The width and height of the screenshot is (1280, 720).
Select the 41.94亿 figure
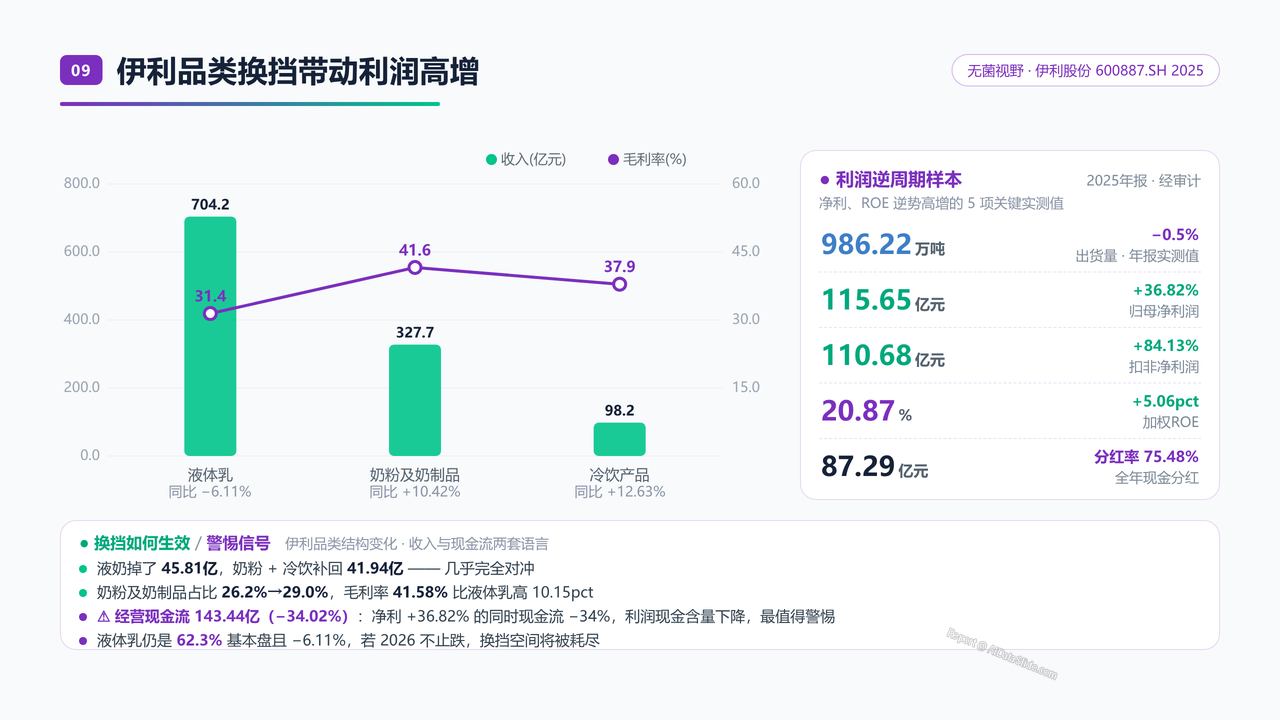377,568
